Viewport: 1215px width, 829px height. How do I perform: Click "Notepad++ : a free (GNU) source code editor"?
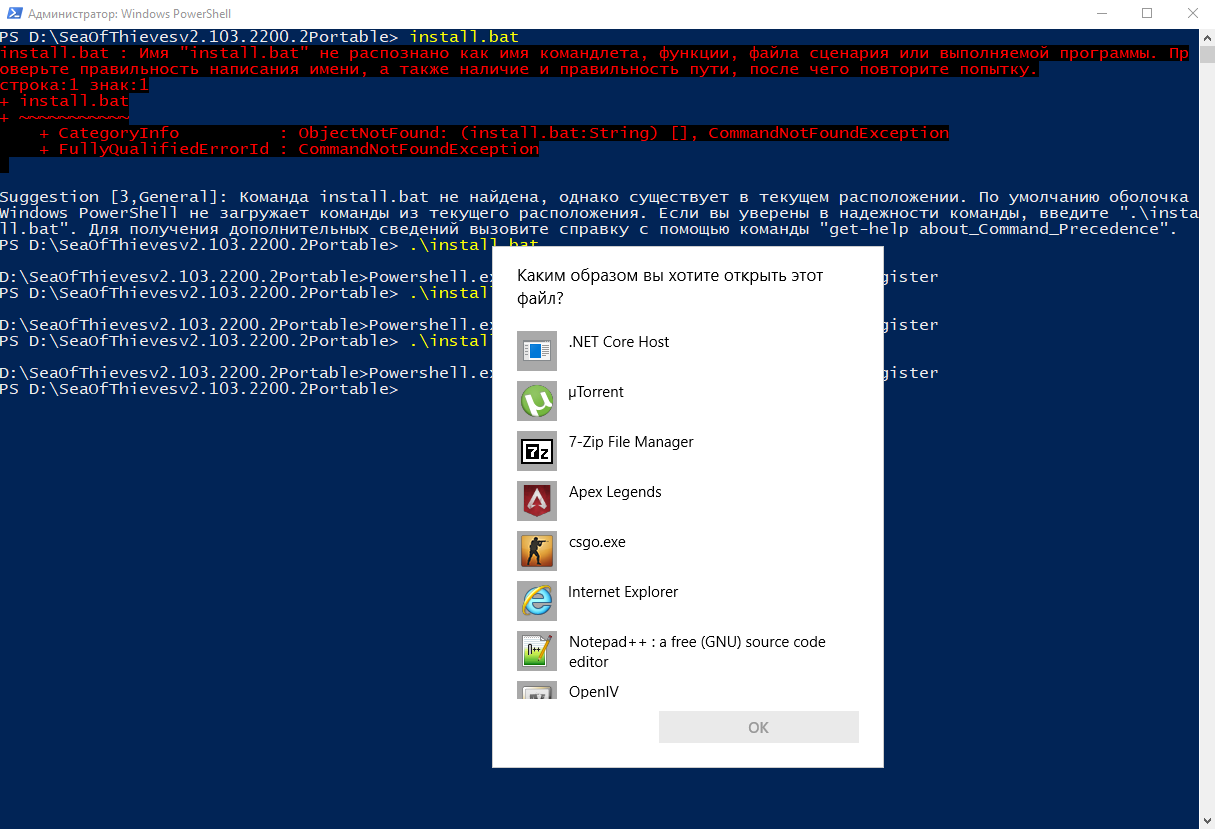click(697, 652)
